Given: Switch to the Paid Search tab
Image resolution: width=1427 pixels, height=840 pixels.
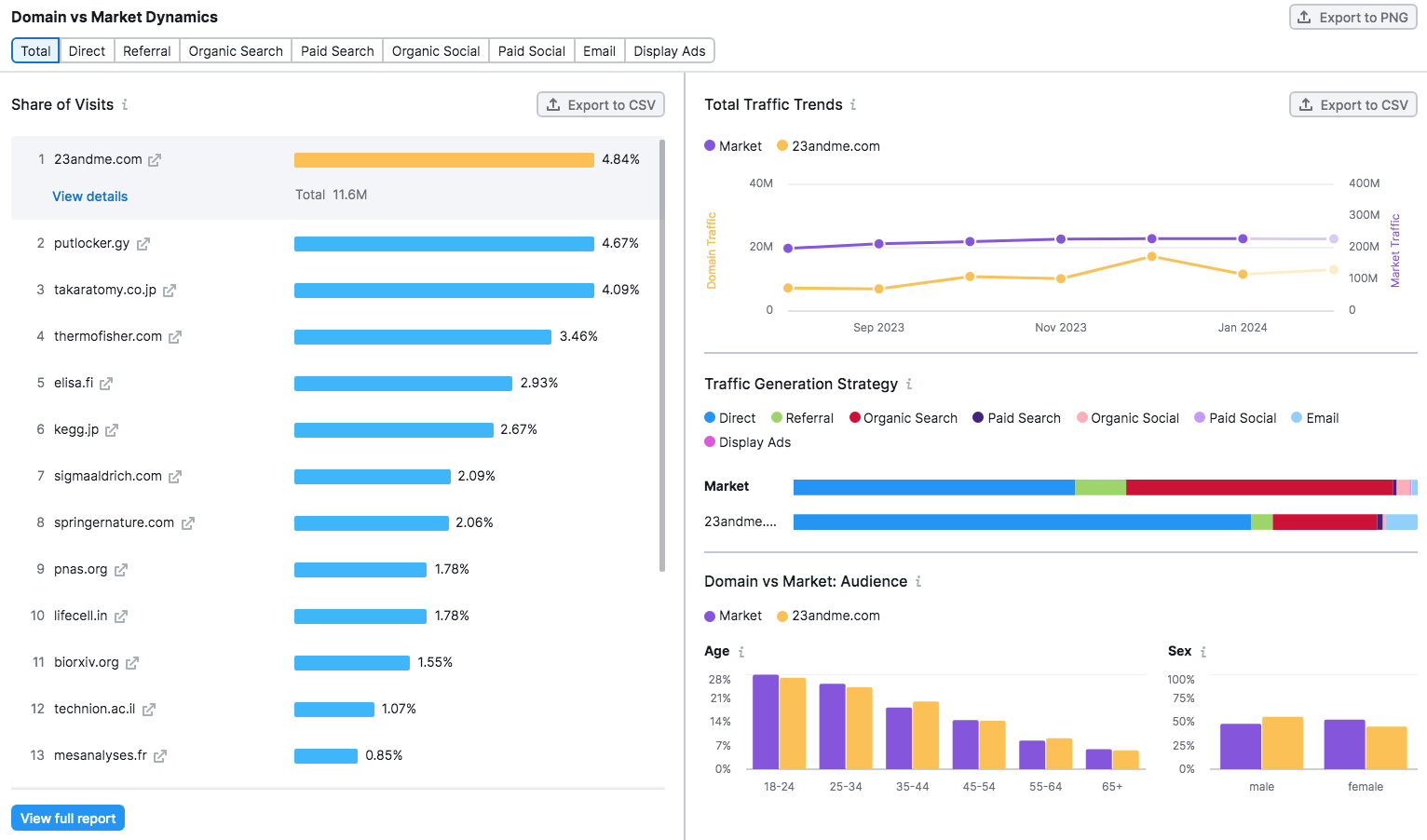Looking at the screenshot, I should click(337, 51).
